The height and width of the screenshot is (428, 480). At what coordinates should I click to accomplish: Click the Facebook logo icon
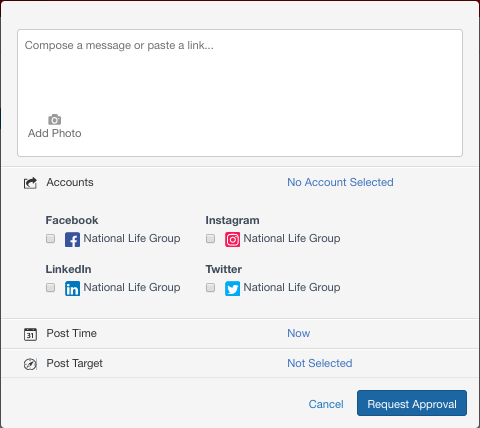pos(72,240)
